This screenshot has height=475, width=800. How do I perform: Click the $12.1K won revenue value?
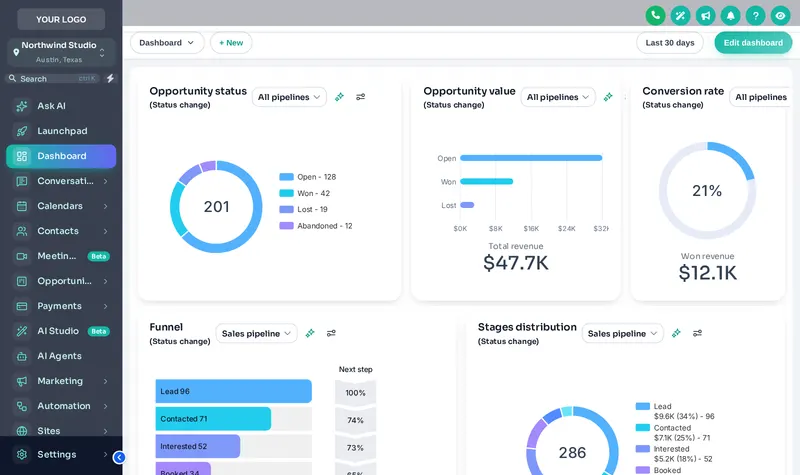tap(708, 273)
